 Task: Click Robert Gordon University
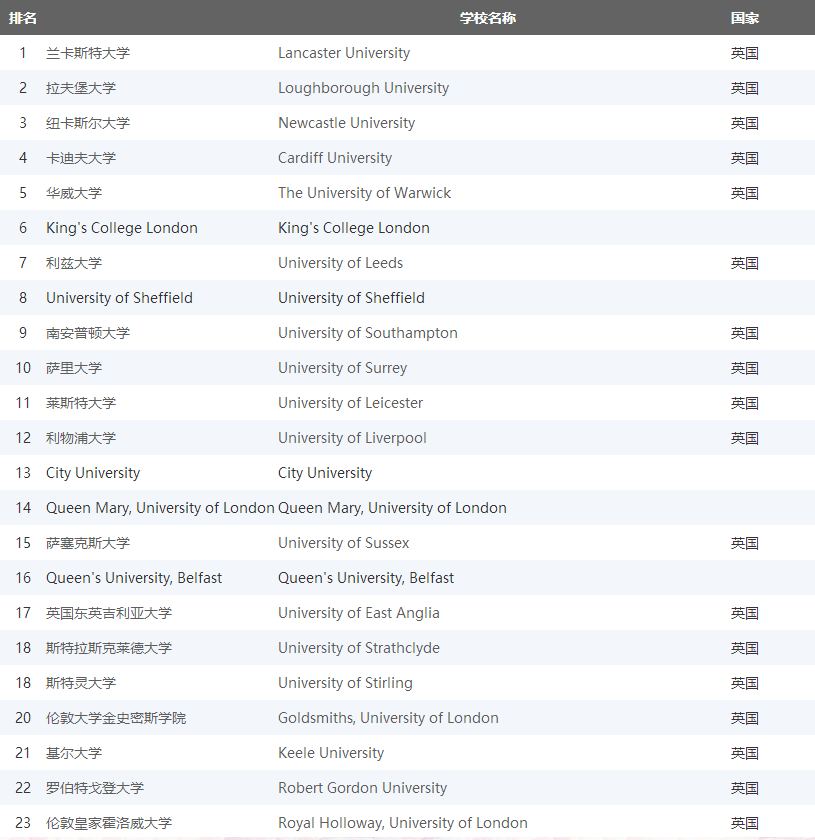click(x=362, y=788)
